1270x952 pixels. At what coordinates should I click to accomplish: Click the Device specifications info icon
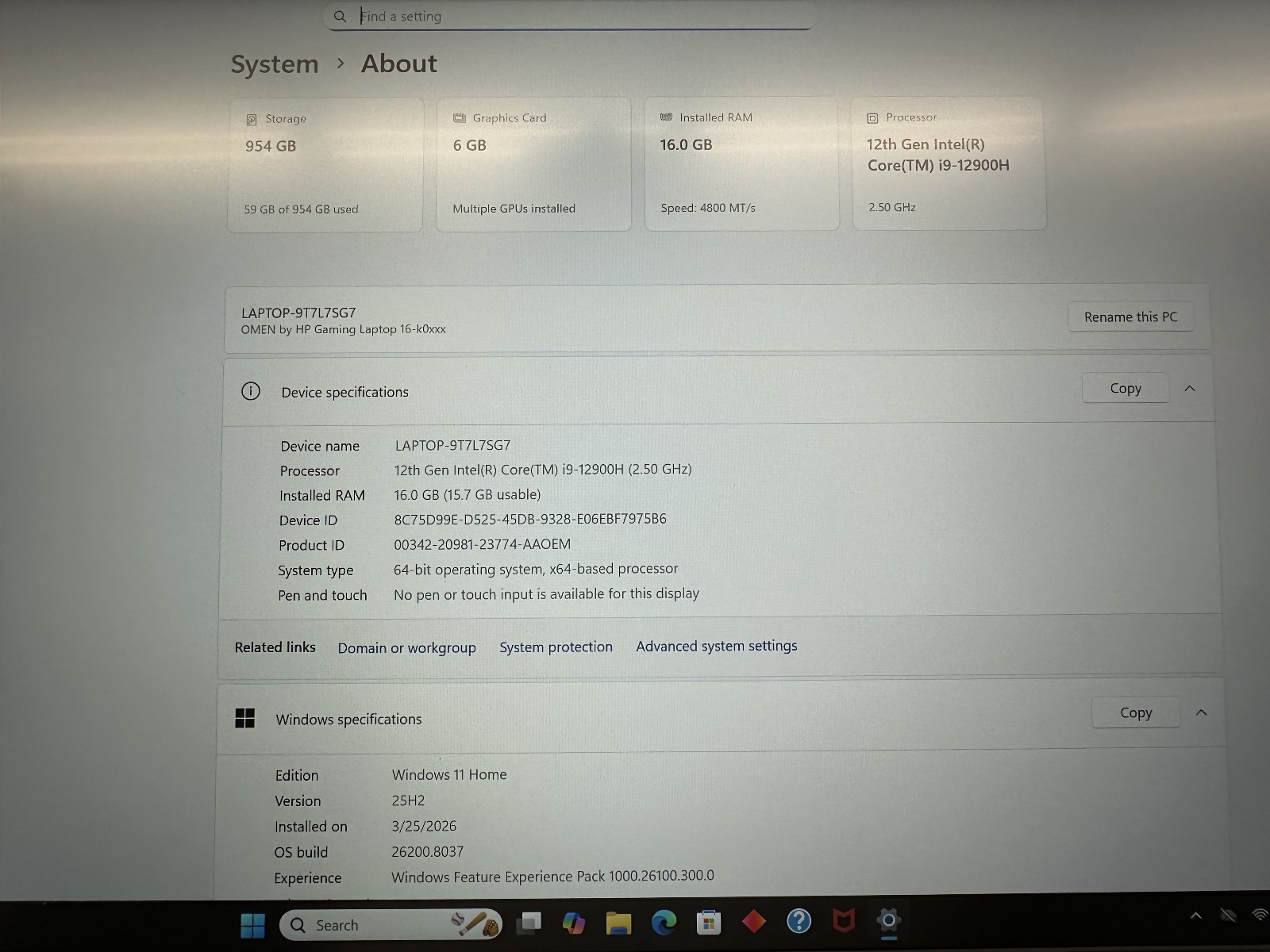[x=251, y=391]
